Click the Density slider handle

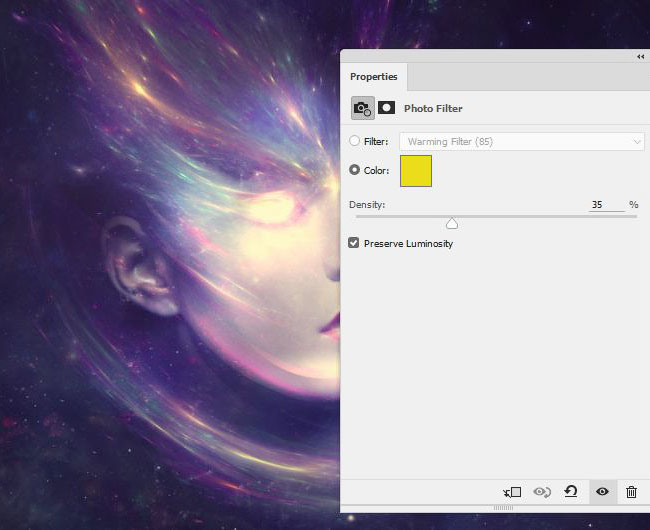tap(452, 224)
